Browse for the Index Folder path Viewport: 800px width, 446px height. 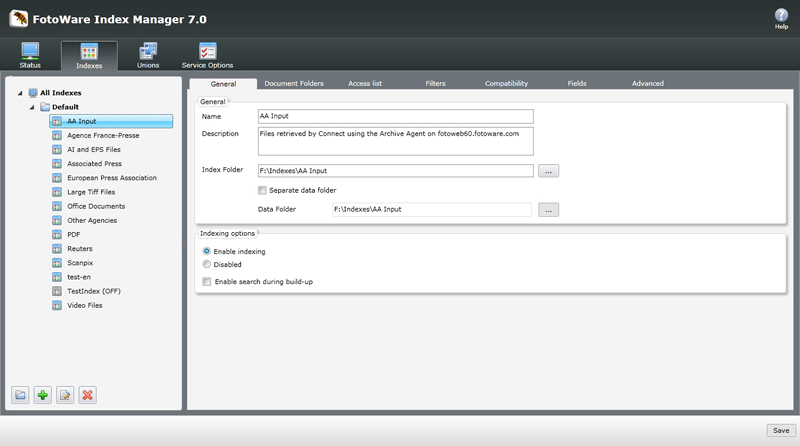point(548,171)
